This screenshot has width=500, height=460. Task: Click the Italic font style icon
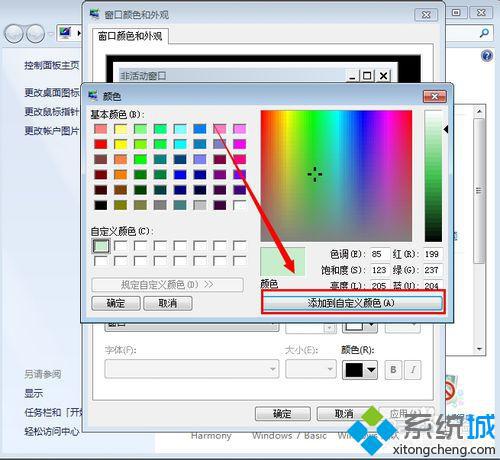point(413,370)
